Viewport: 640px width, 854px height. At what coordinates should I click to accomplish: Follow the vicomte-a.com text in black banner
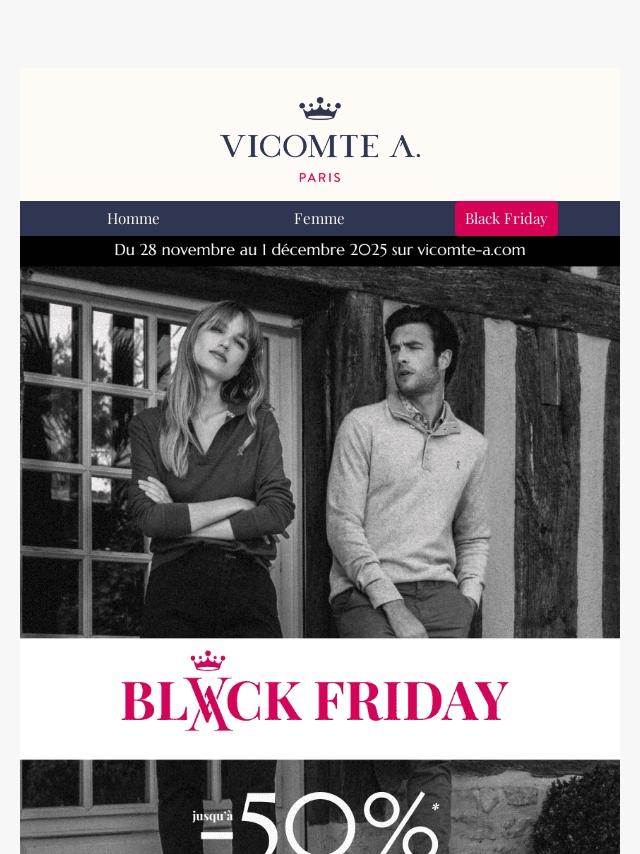click(x=471, y=250)
